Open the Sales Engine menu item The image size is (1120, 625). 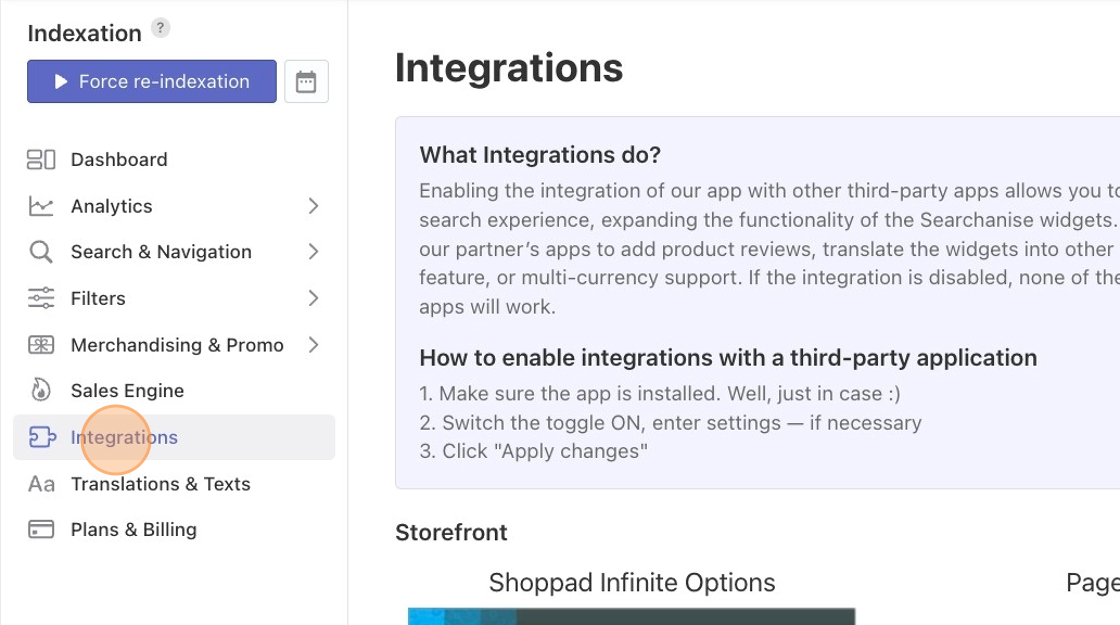[x=127, y=391]
